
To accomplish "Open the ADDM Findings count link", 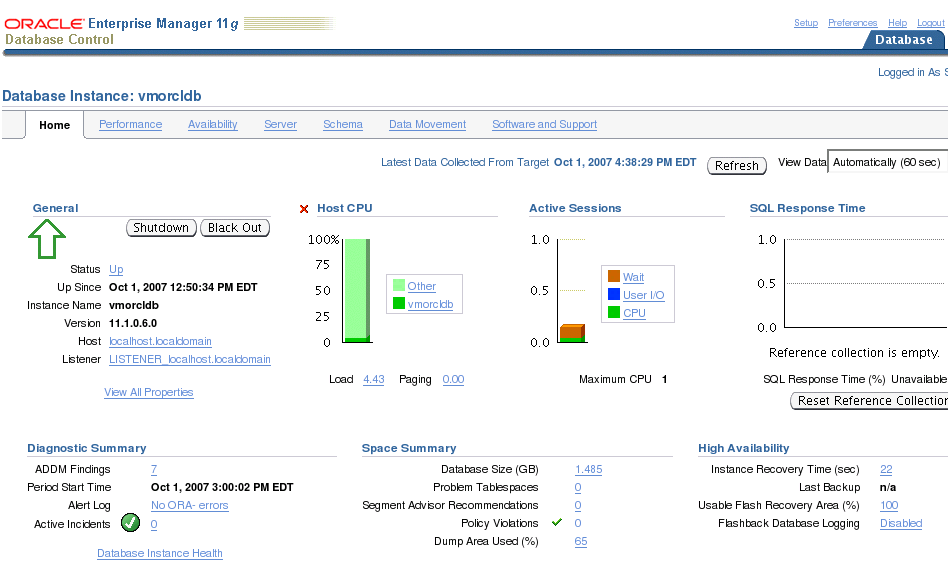I will (154, 469).
